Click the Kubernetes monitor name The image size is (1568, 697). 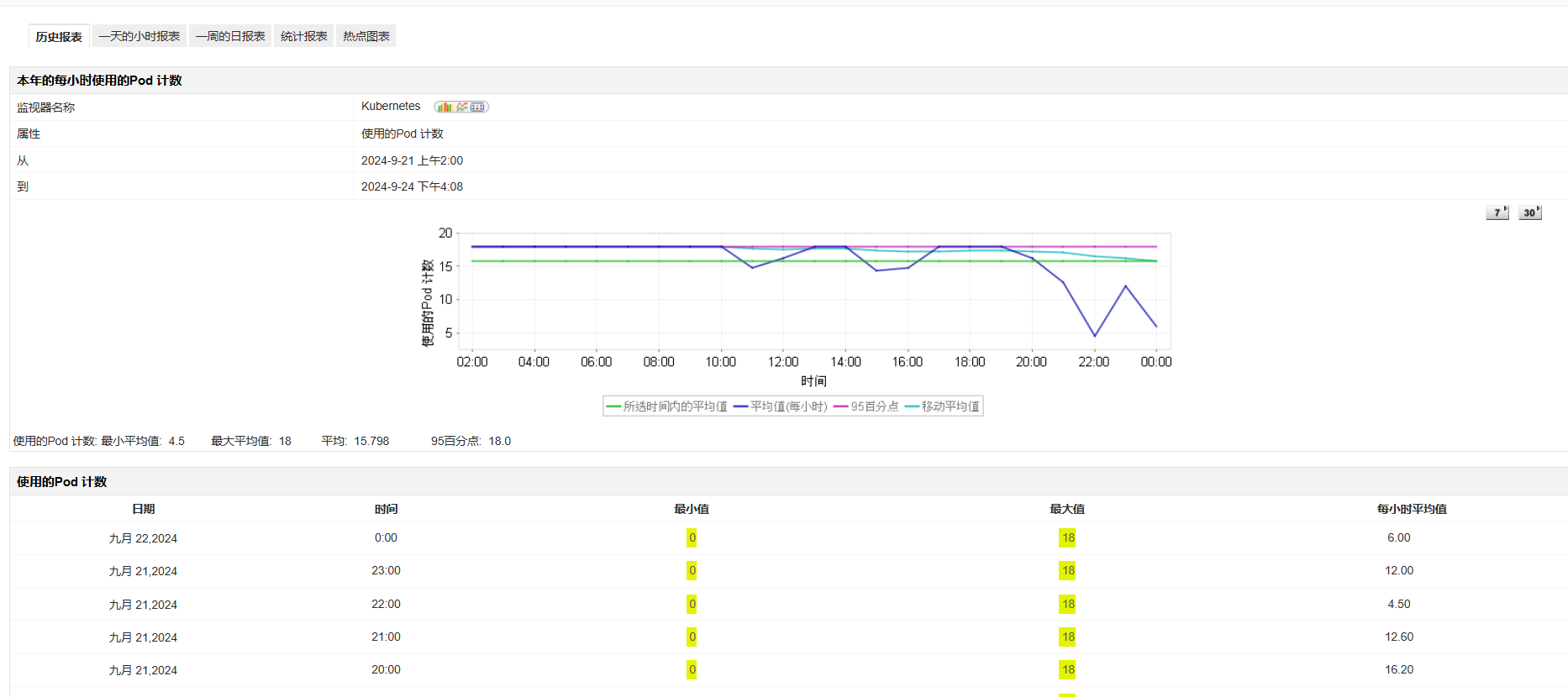pos(391,106)
